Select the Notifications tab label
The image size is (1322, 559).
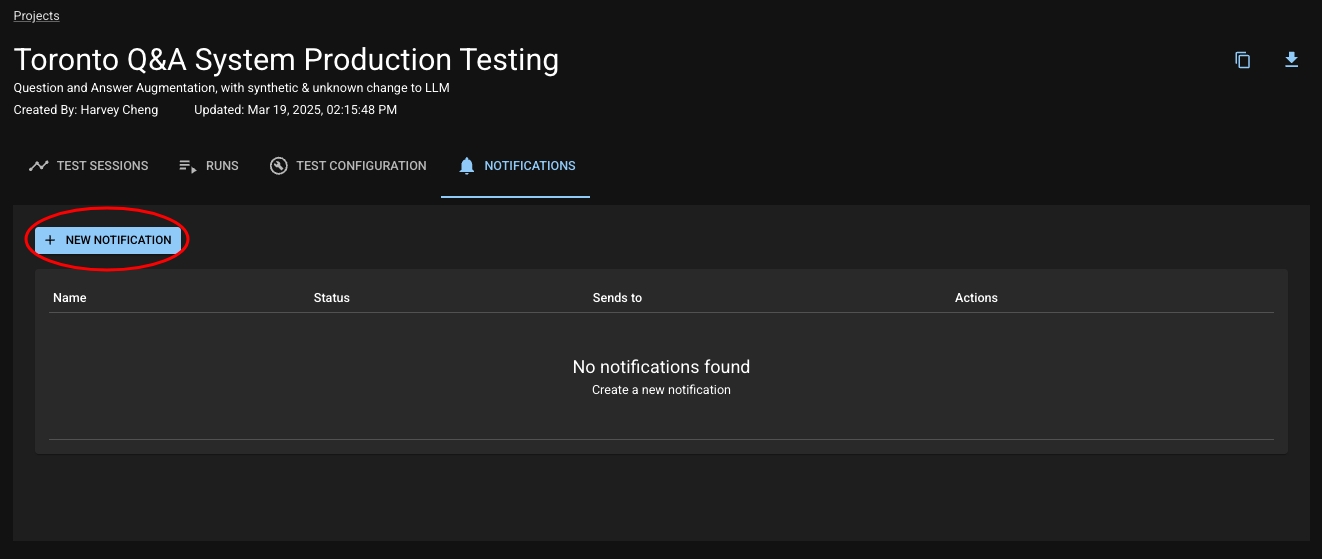tap(529, 166)
